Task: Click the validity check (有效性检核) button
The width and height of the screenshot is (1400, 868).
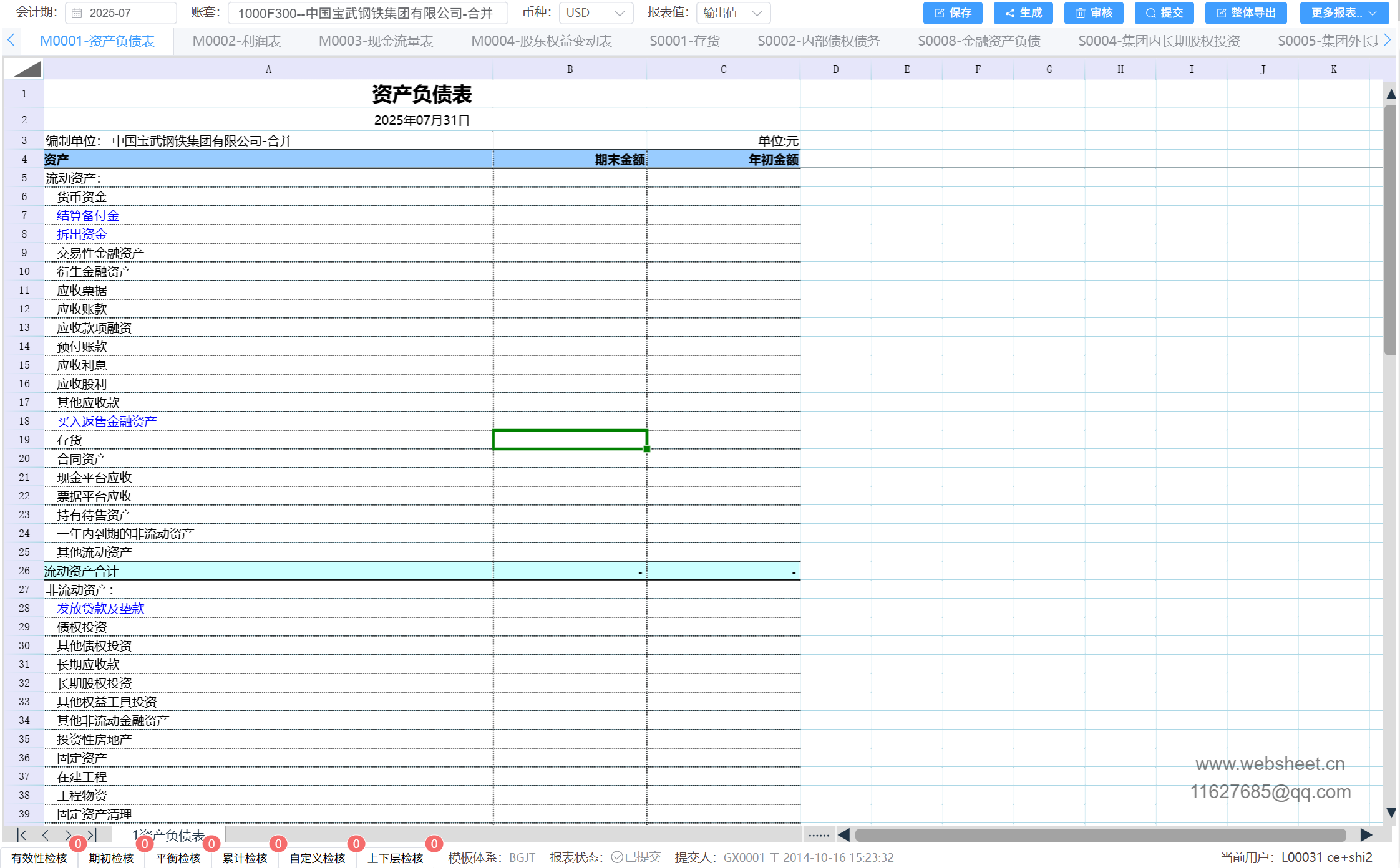Action: [39, 858]
